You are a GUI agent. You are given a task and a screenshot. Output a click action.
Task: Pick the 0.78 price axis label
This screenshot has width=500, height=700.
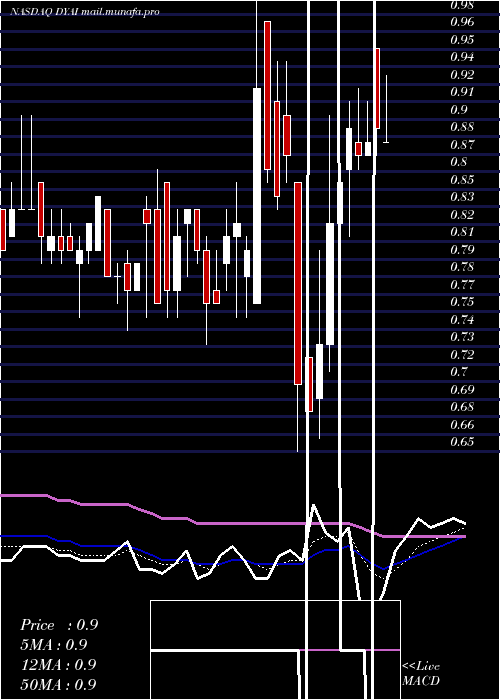coord(462,267)
